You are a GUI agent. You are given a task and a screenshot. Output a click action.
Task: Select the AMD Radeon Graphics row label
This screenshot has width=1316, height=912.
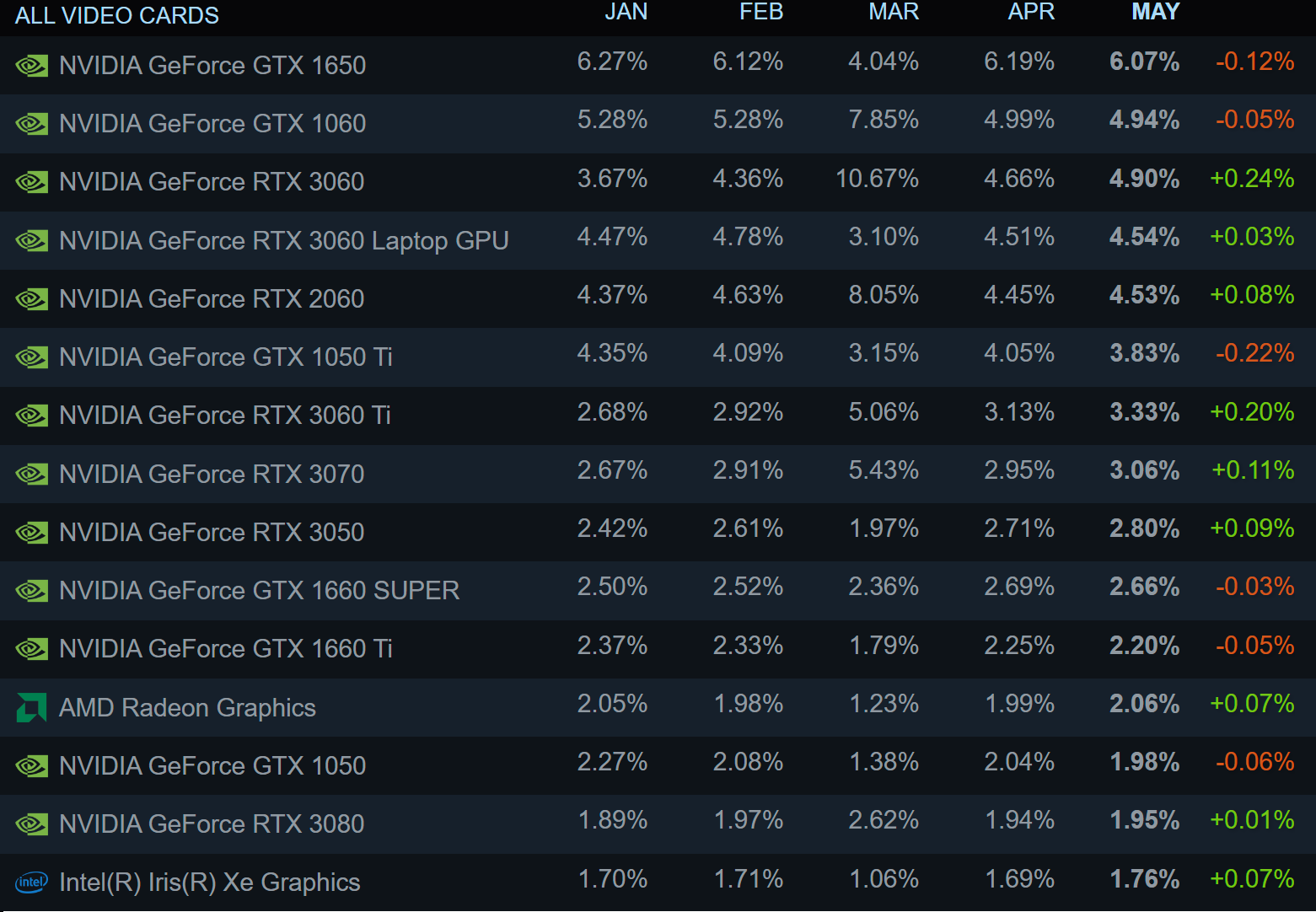tap(187, 707)
